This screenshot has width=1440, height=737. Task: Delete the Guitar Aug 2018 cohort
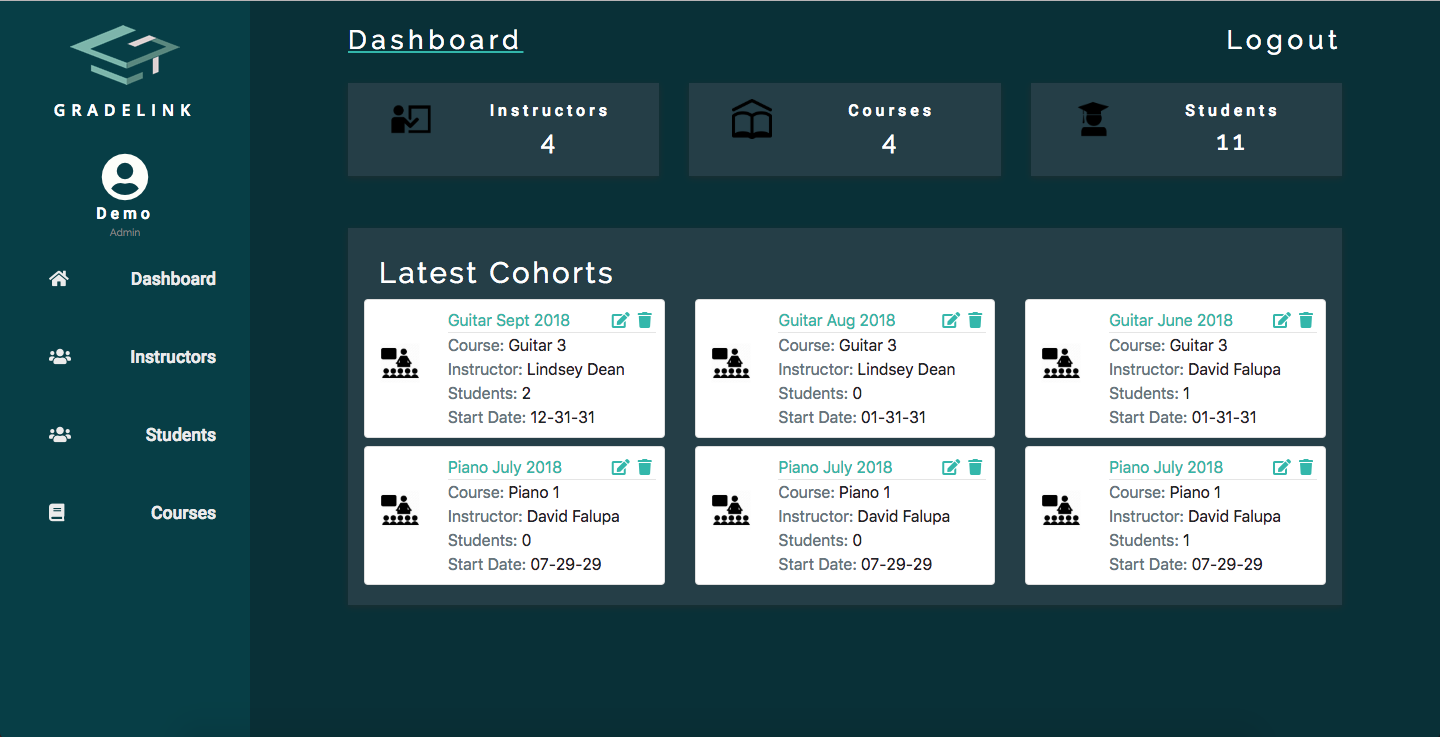pos(976,320)
